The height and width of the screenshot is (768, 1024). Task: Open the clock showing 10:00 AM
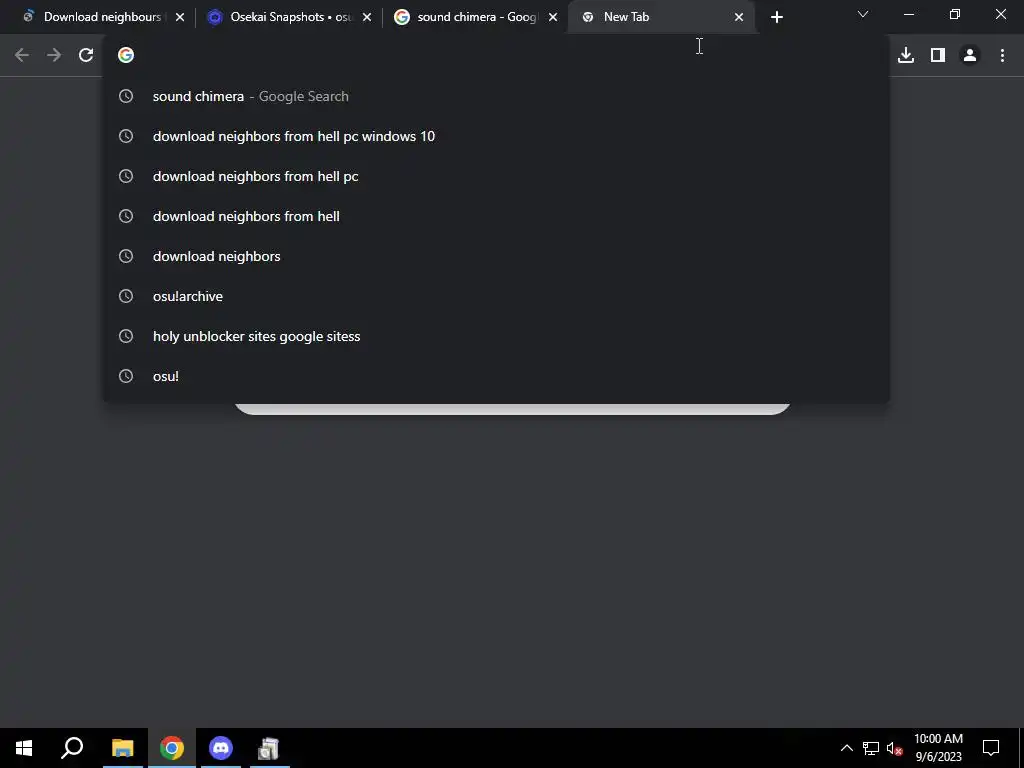pyautogui.click(x=938, y=748)
